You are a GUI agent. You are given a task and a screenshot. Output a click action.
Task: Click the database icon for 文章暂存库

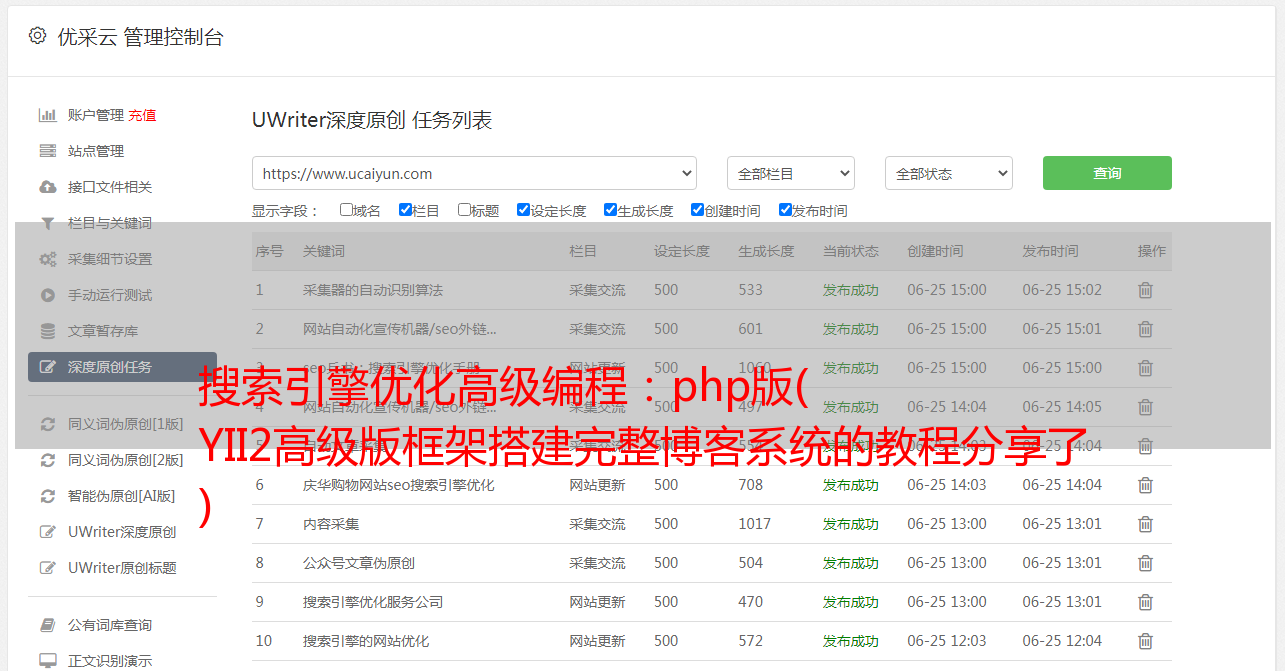(x=47, y=331)
